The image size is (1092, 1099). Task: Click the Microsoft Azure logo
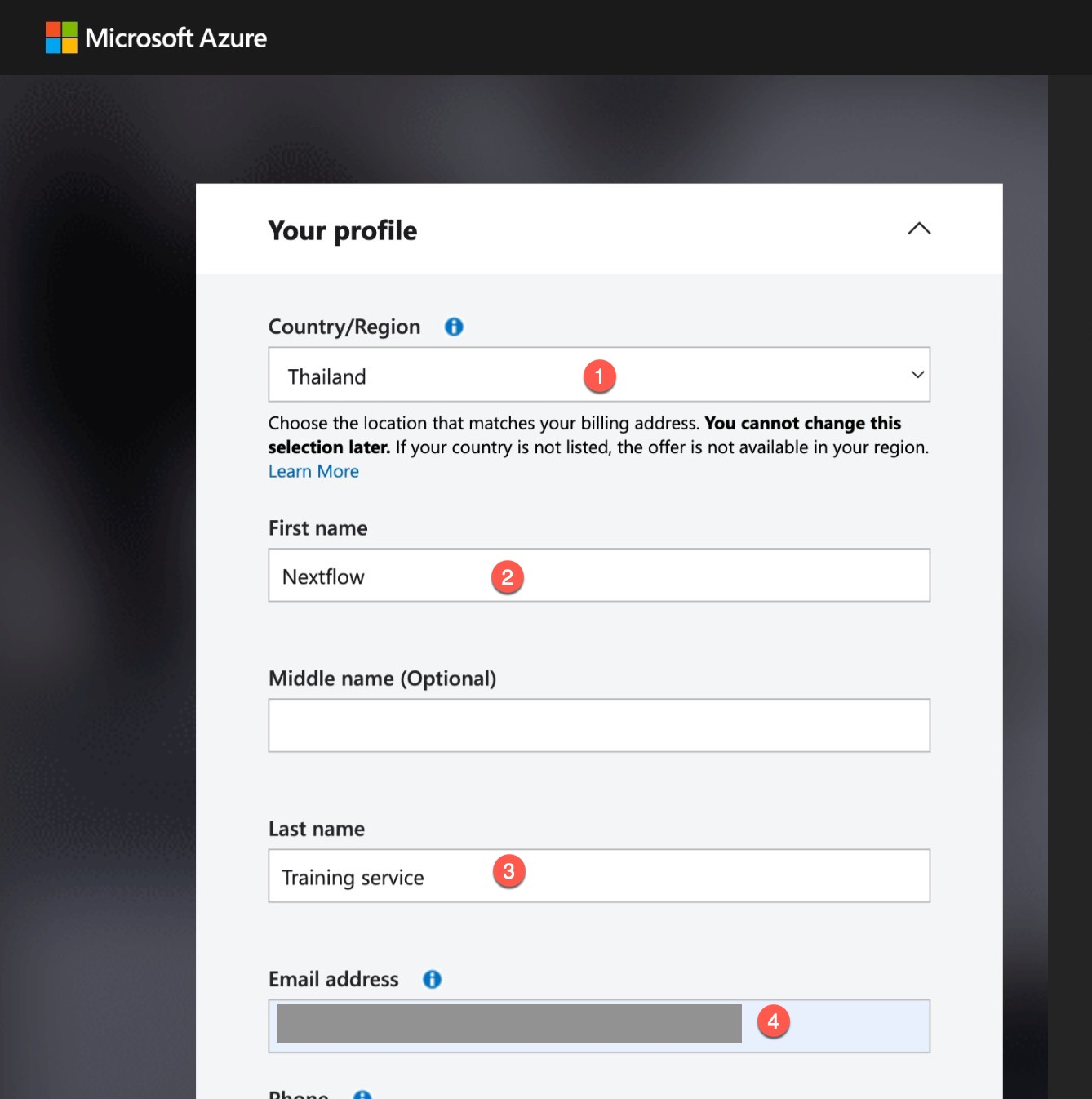point(61,38)
